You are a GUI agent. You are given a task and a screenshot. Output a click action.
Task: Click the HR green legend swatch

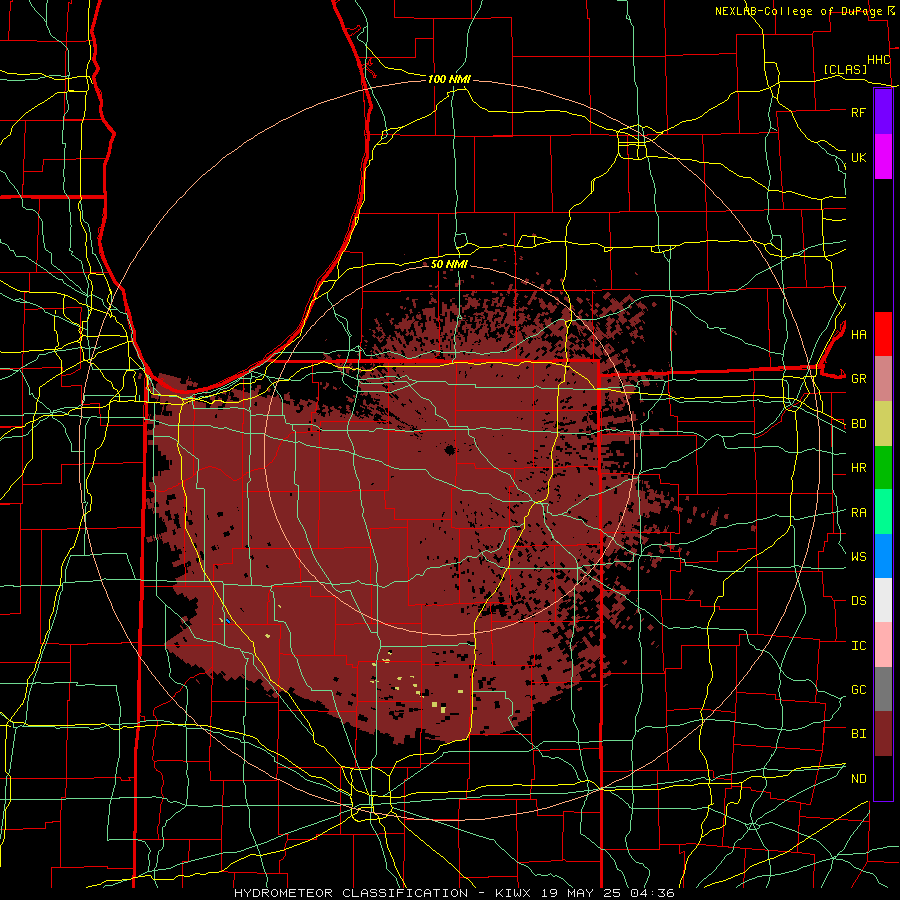(883, 468)
